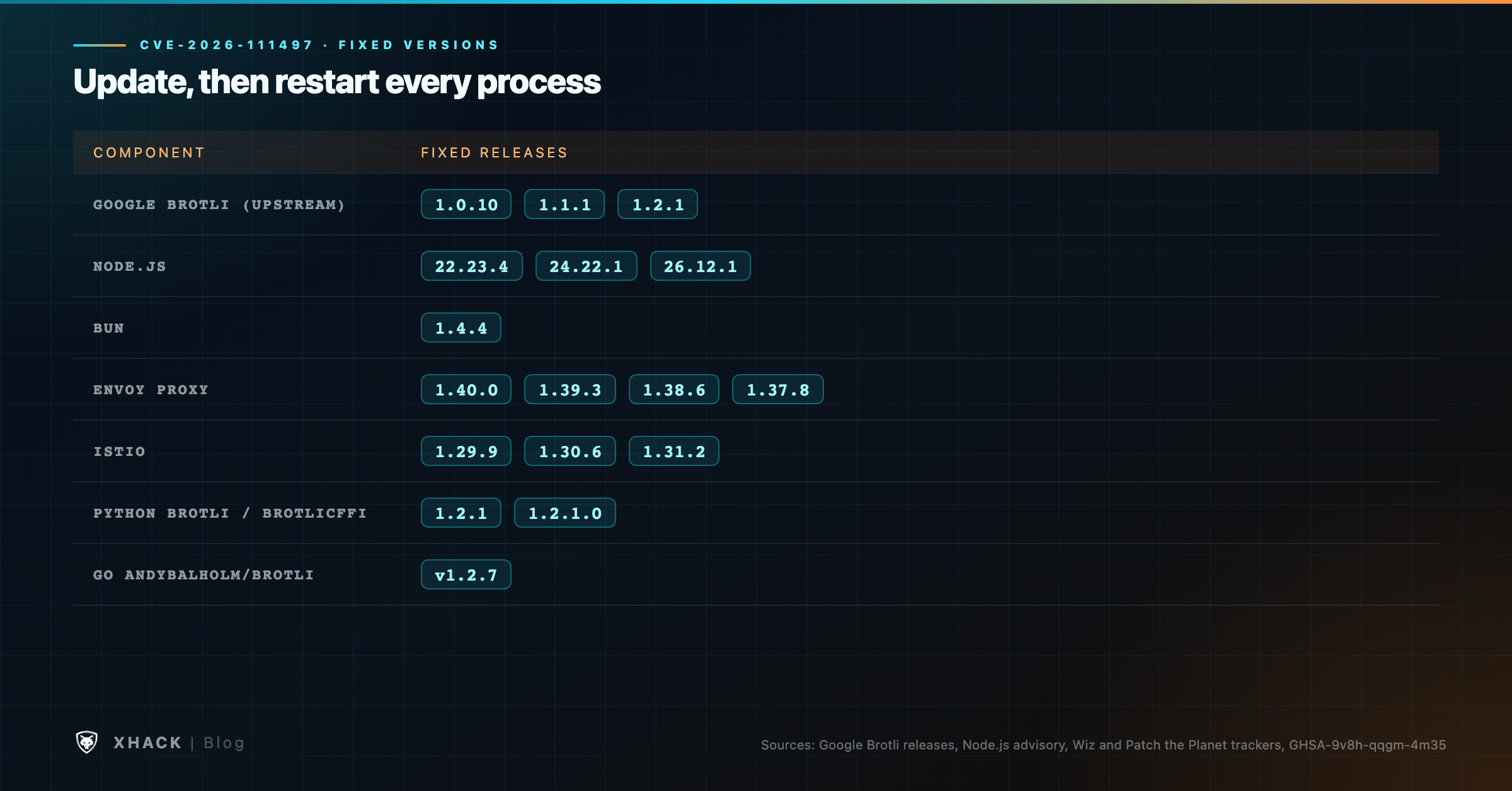Select the Go andybalholm/brotli label
The image size is (1512, 791).
click(203, 575)
